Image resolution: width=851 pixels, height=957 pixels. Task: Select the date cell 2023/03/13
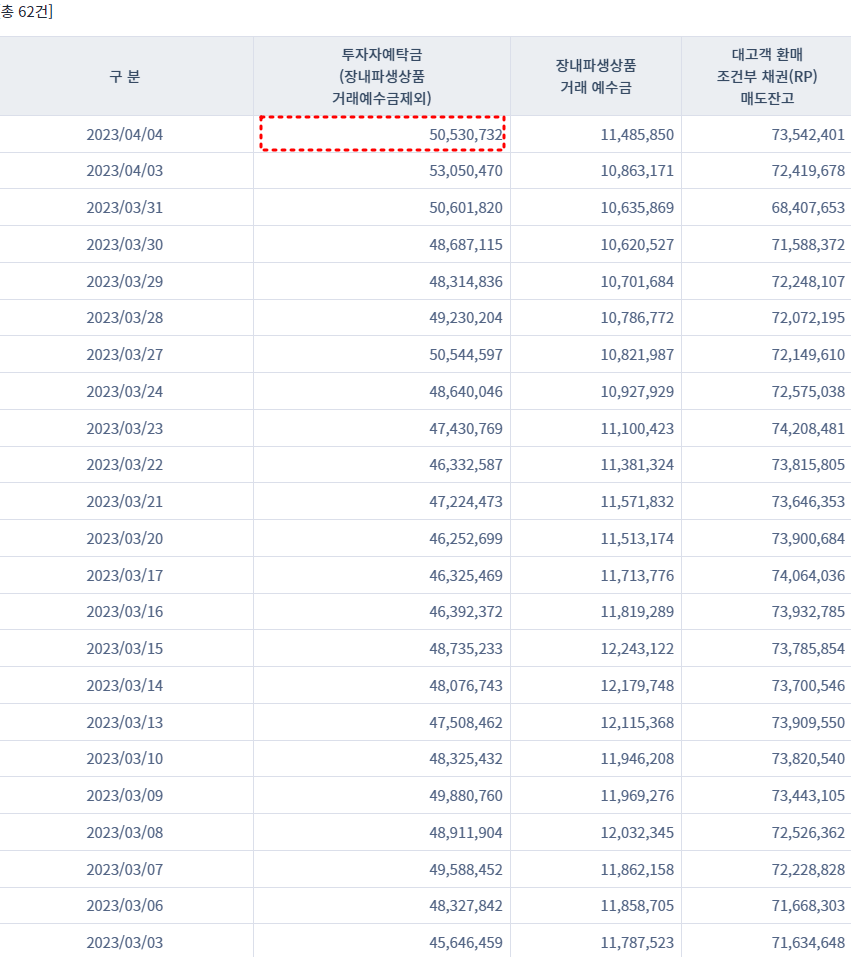[125, 723]
